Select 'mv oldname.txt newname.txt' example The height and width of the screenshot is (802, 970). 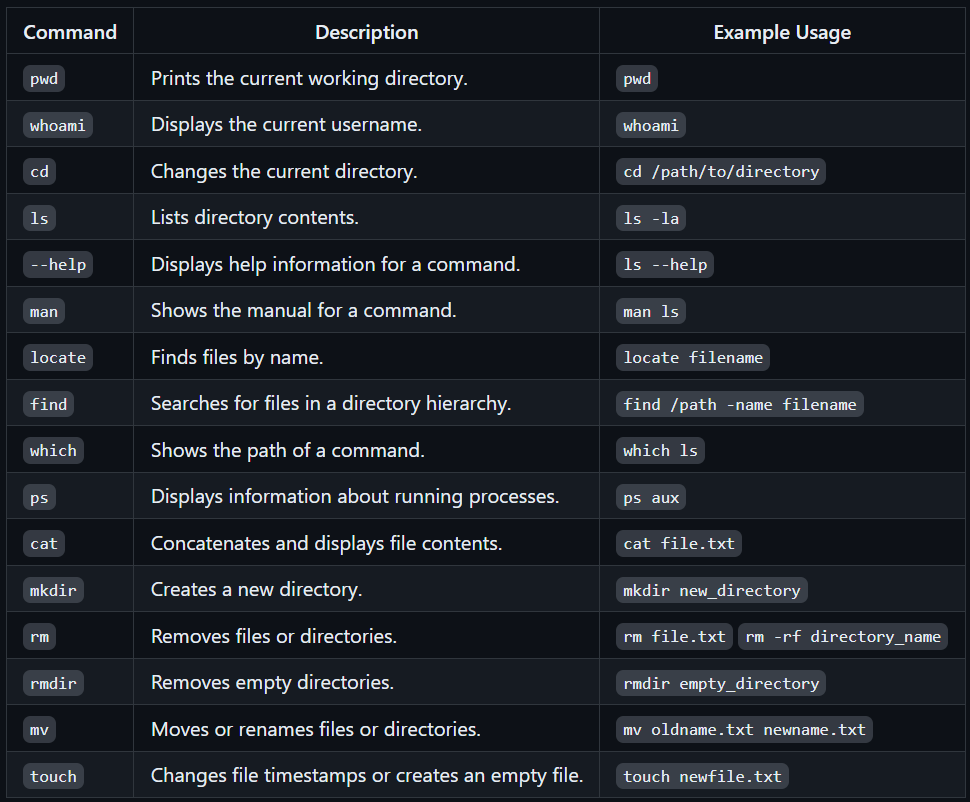(744, 730)
